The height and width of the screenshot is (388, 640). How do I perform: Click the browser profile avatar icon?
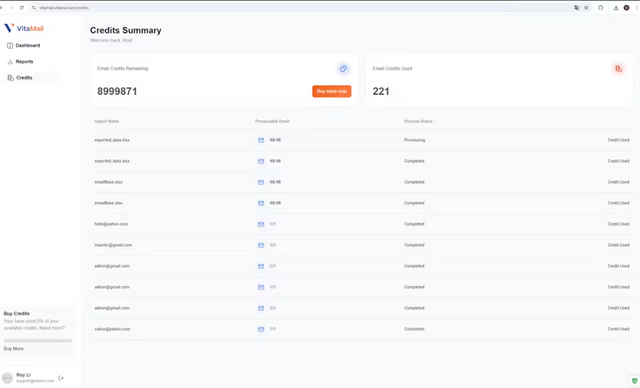[626, 8]
